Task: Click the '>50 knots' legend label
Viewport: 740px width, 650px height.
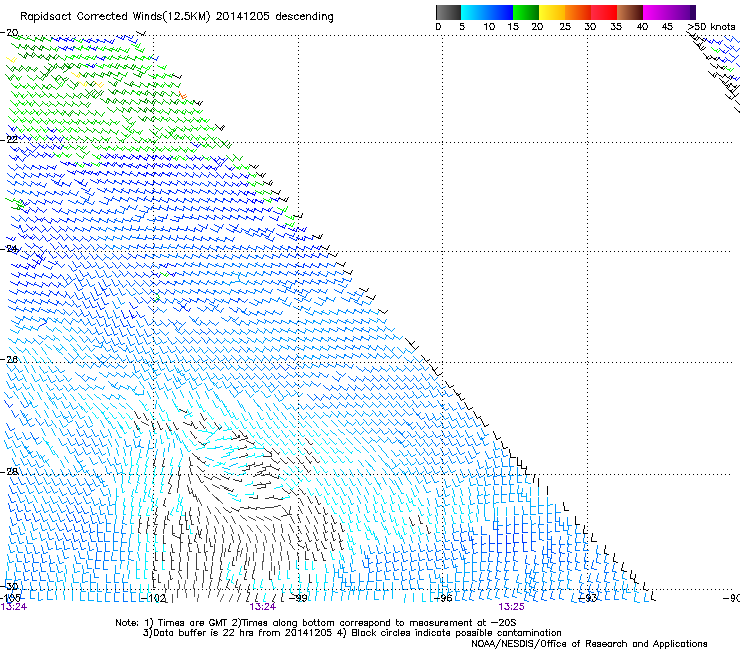Action: [711, 27]
